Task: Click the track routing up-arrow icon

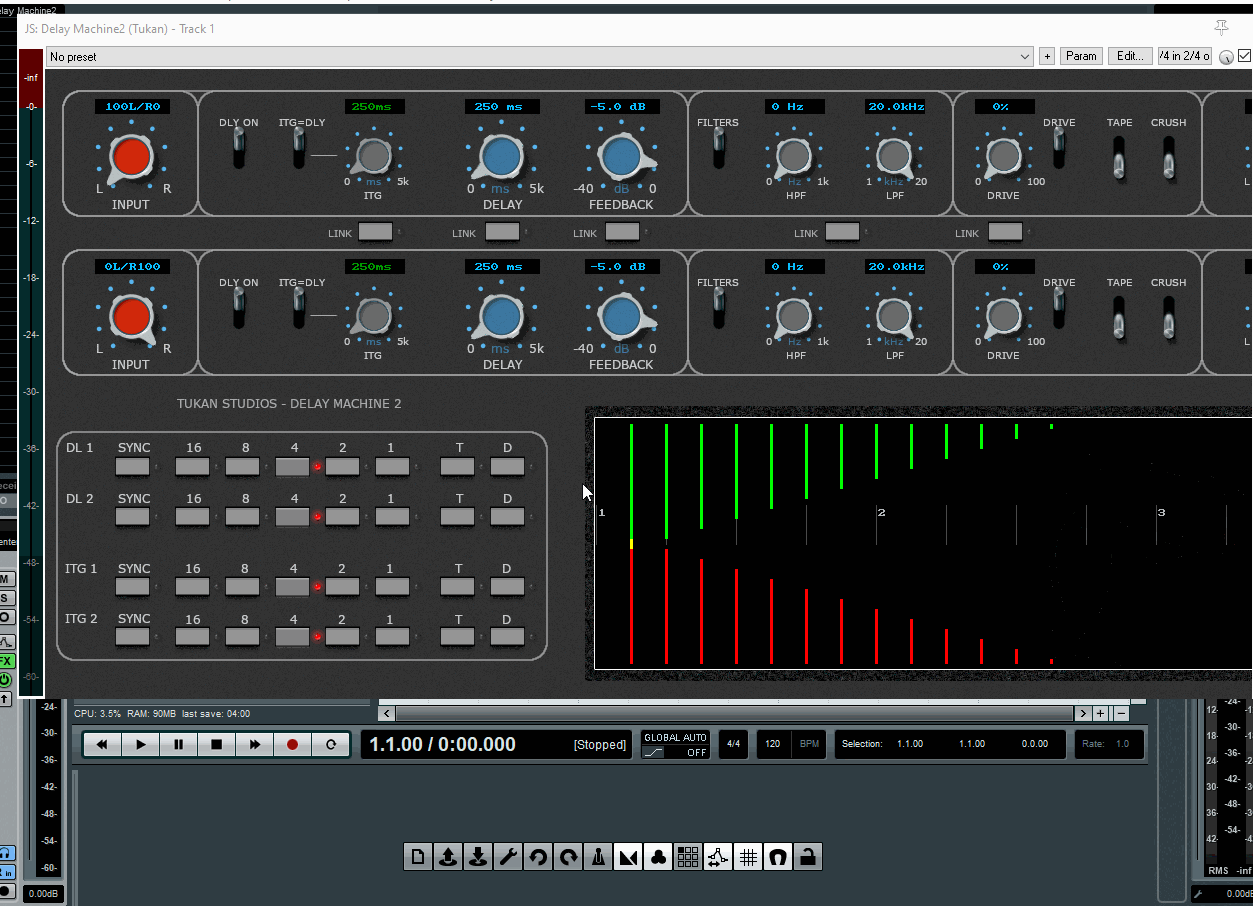Action: (6, 698)
